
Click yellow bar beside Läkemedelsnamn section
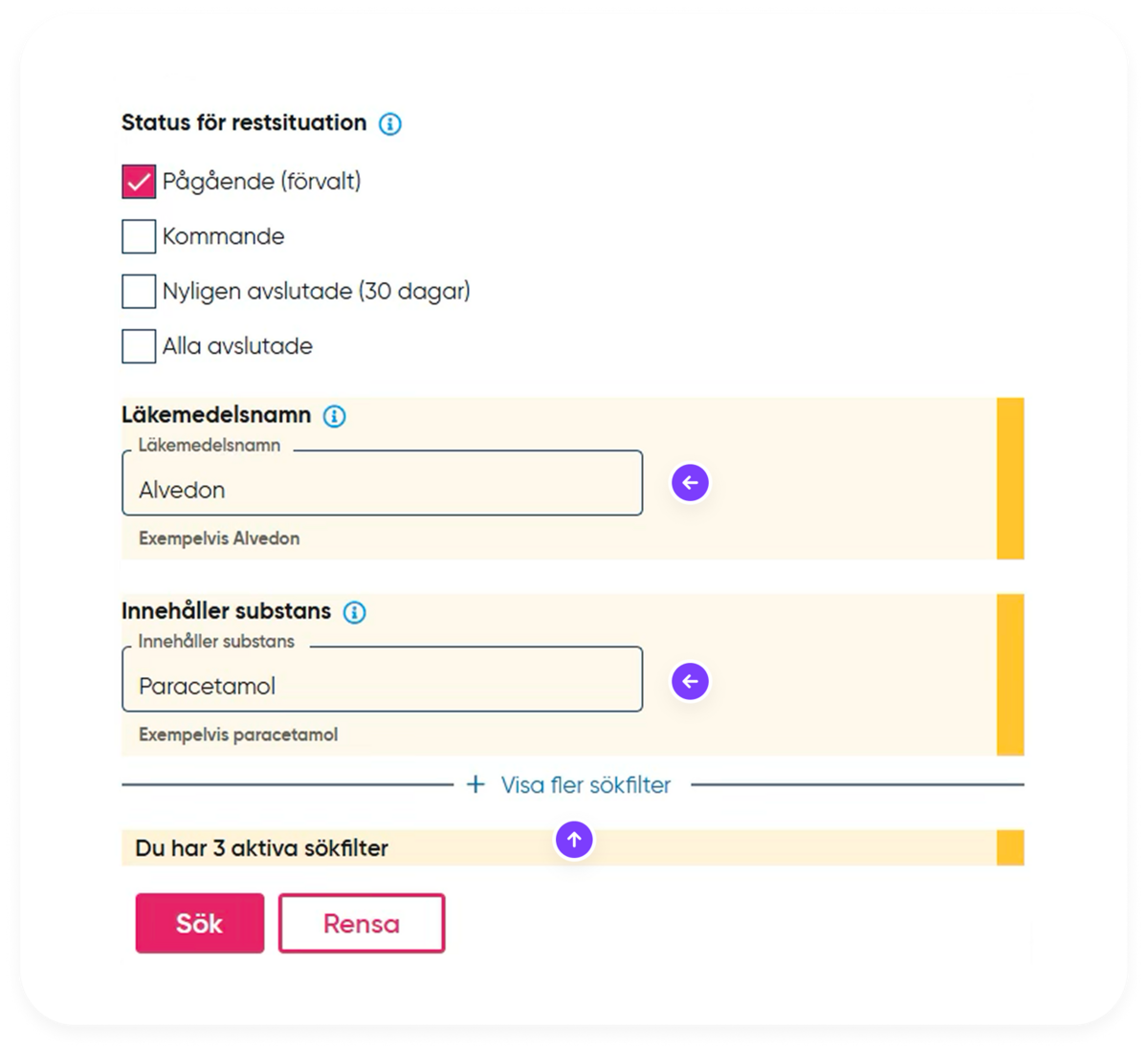1010,478
